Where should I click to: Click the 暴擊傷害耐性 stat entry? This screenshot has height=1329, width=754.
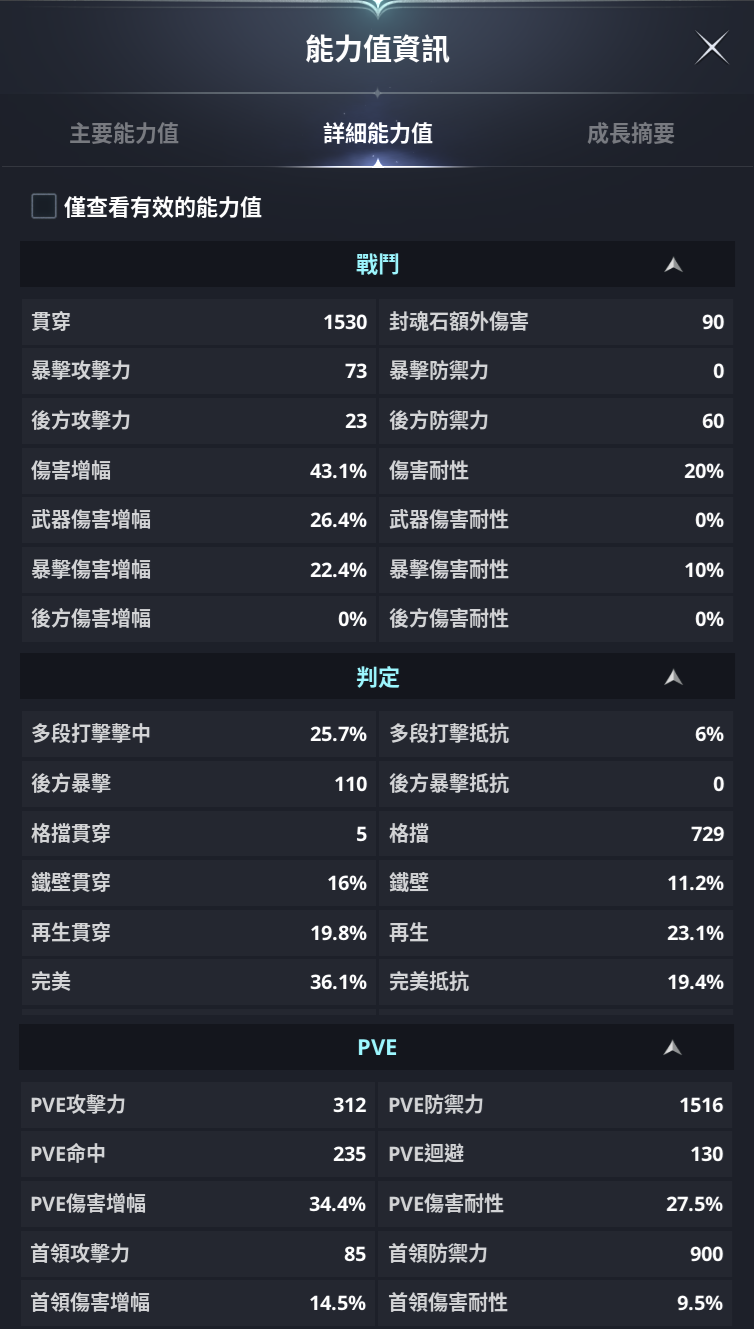tap(556, 570)
